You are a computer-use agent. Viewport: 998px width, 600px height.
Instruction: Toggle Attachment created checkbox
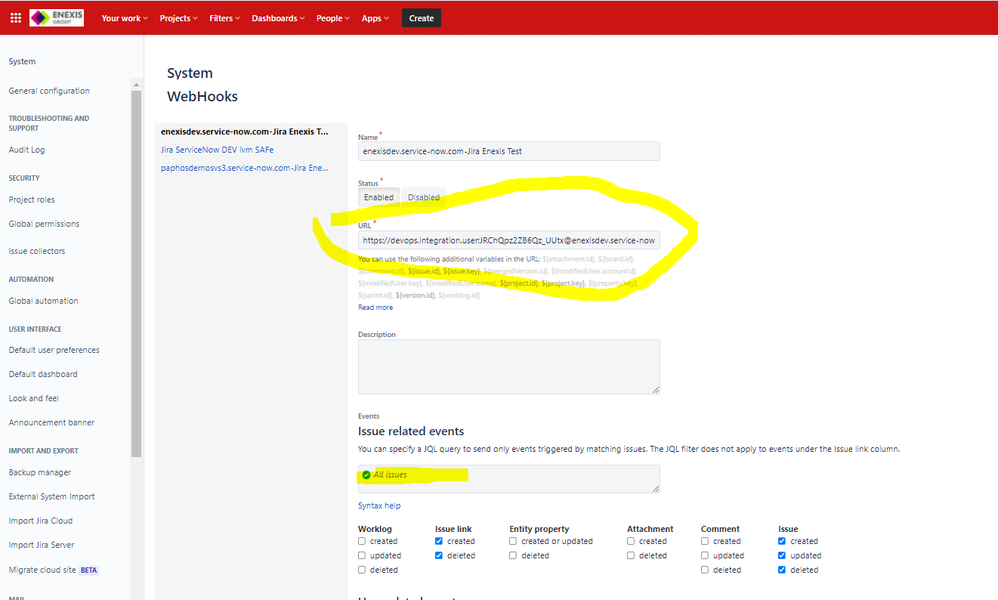point(631,541)
